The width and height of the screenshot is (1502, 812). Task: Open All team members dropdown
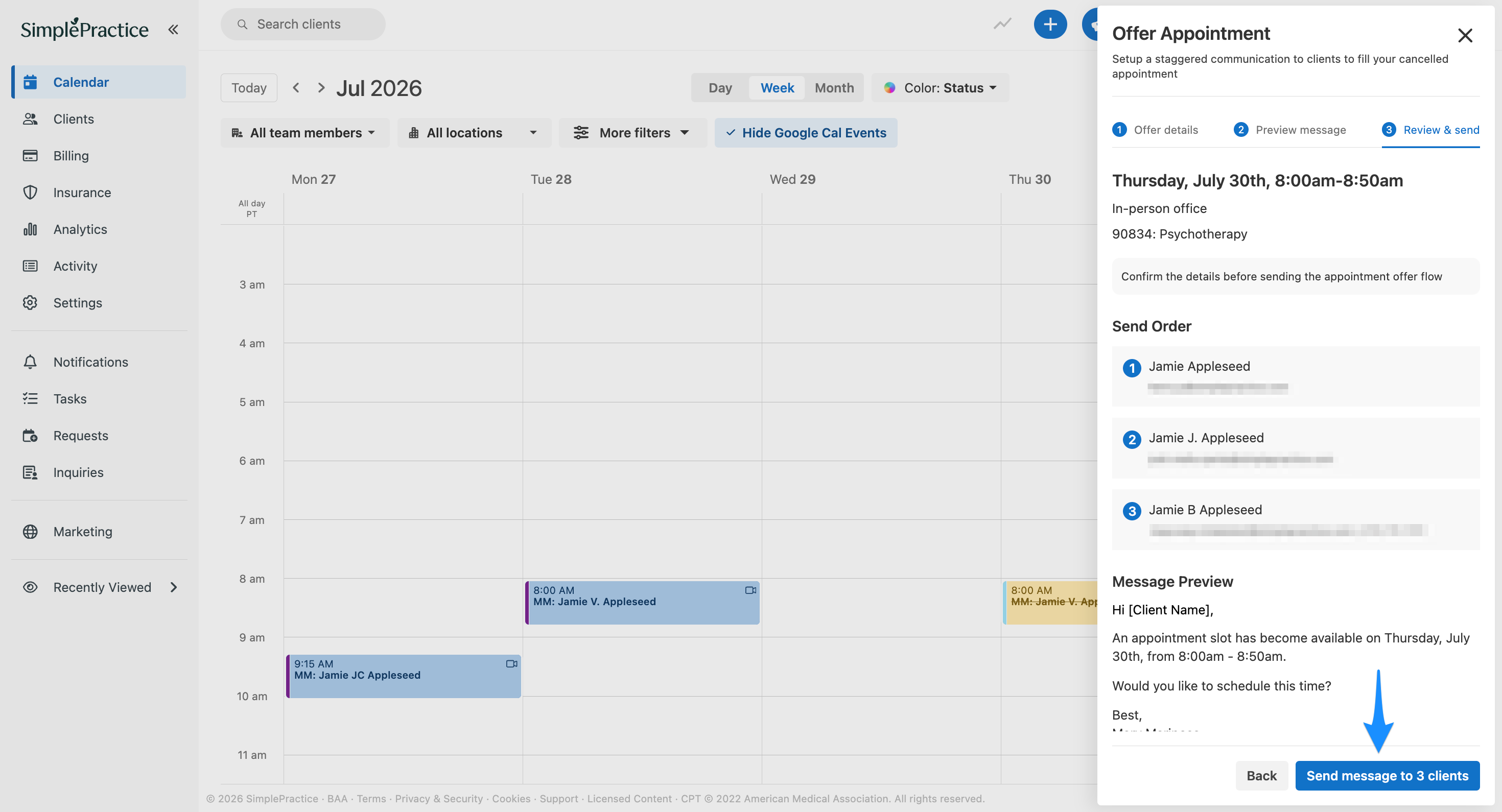click(x=304, y=132)
